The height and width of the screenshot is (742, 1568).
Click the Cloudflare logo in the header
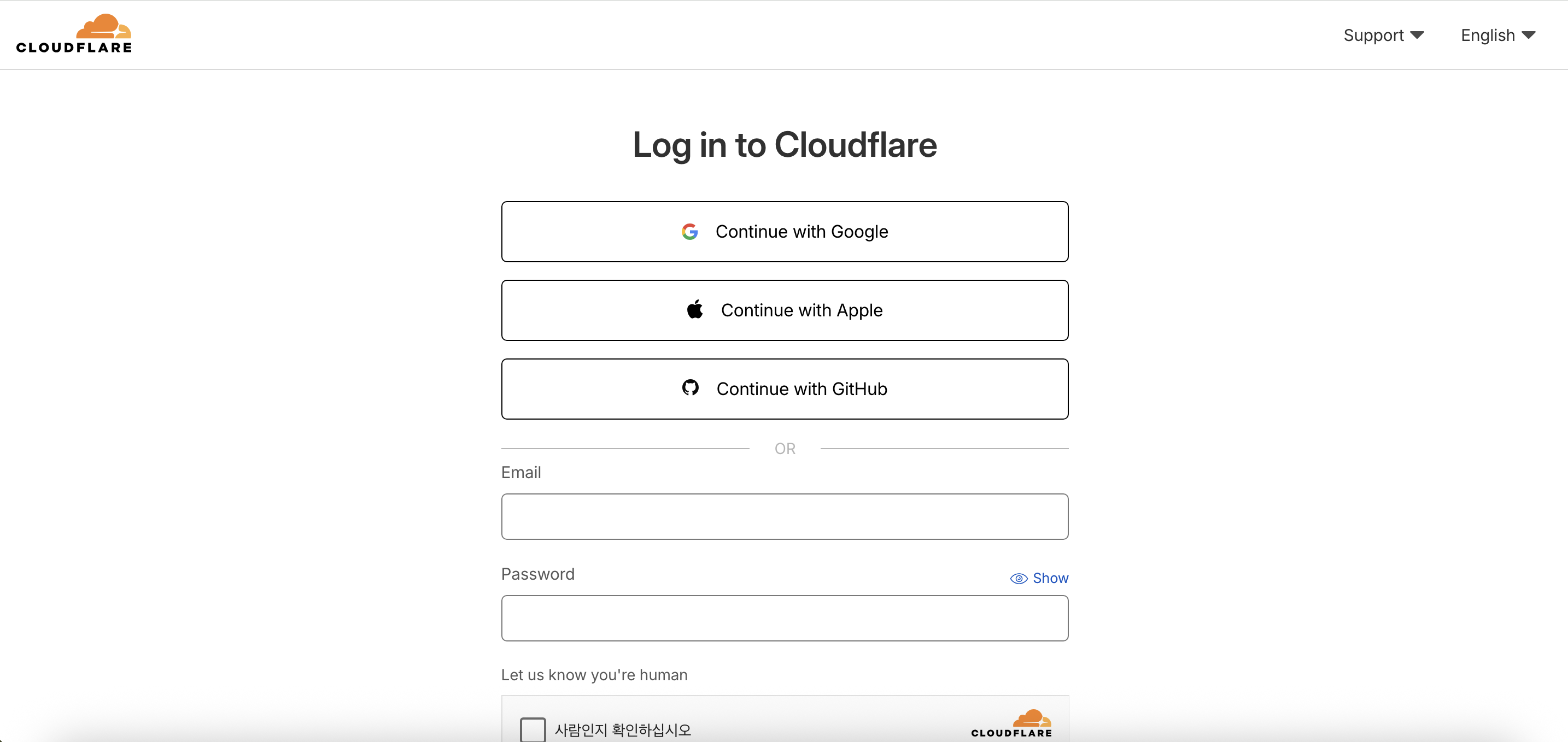[x=74, y=34]
